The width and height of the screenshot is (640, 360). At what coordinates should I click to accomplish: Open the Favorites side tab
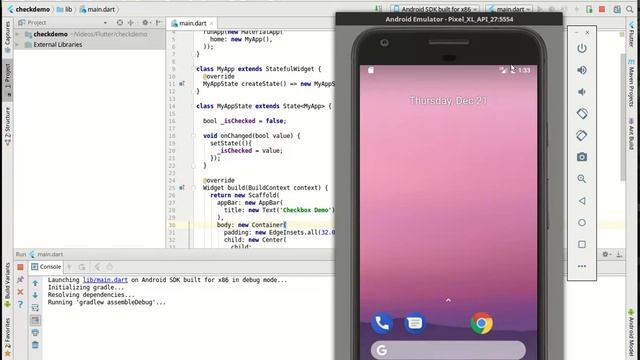7,337
